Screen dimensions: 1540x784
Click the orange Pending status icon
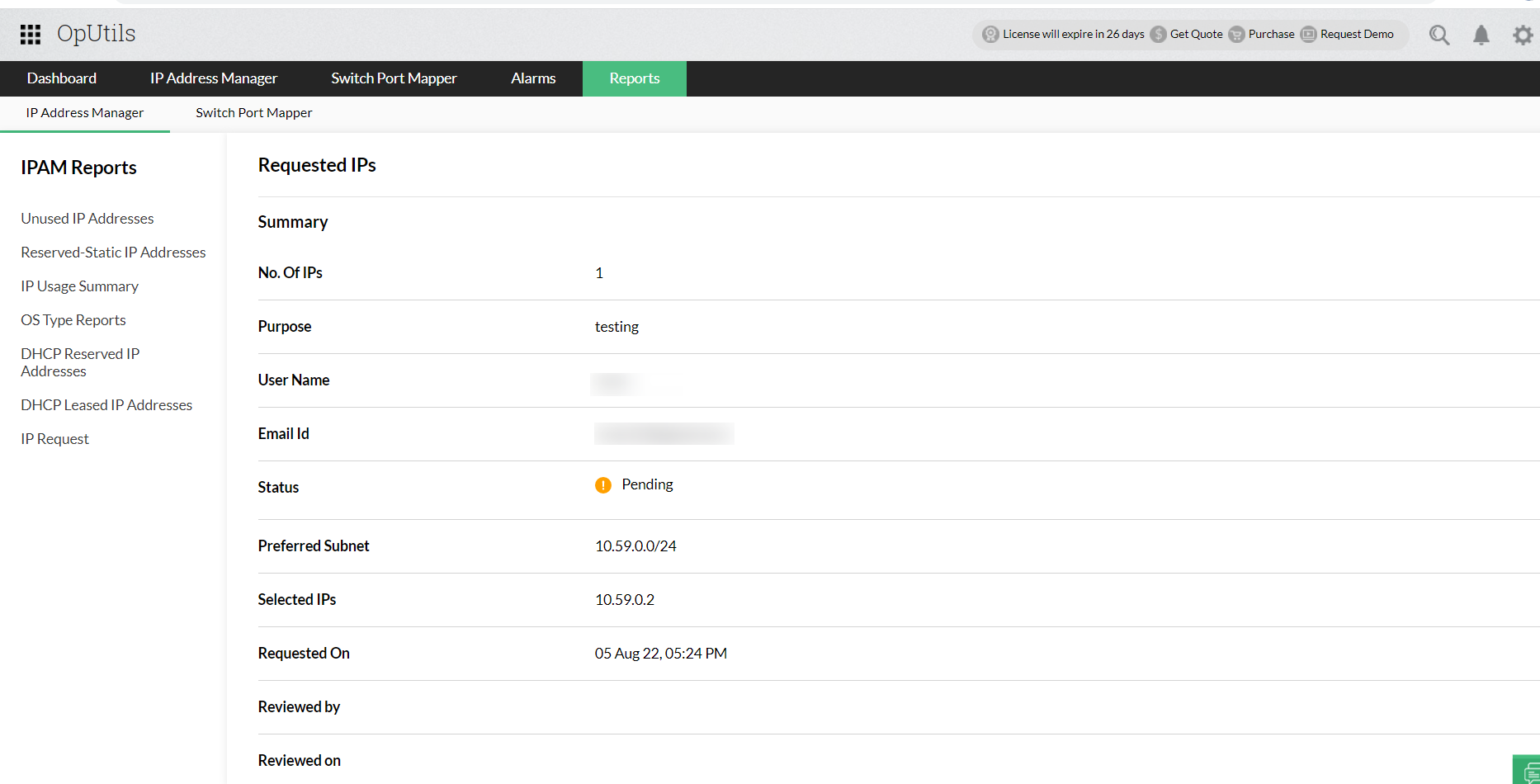point(603,485)
